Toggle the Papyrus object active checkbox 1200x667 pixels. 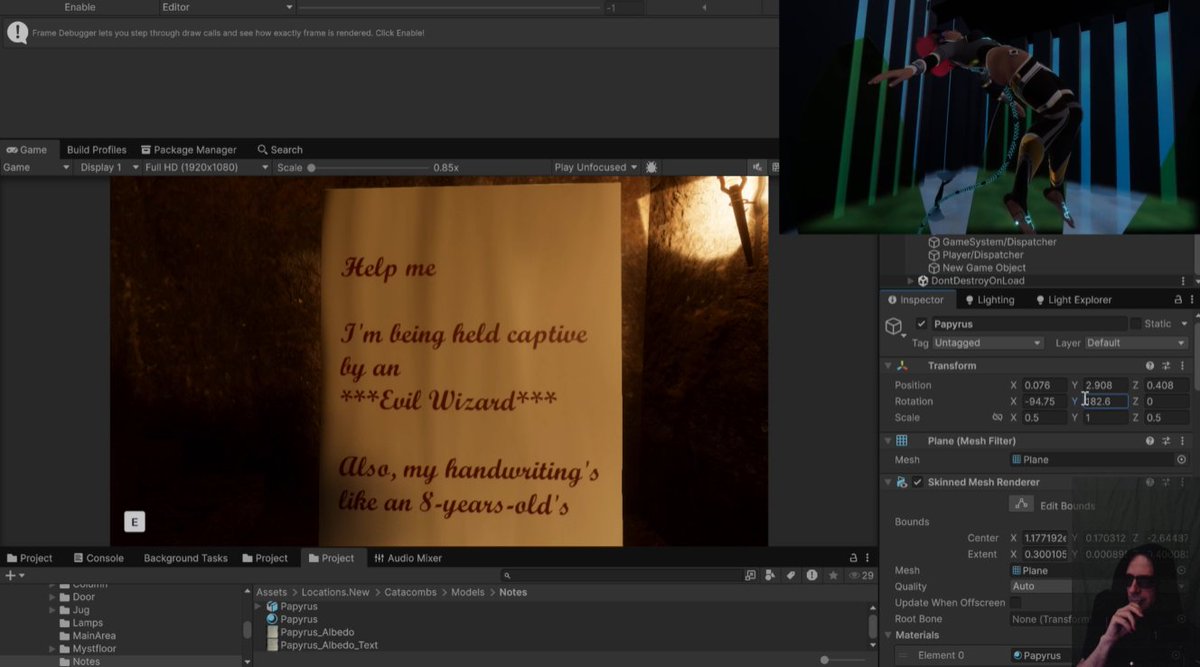[x=921, y=324]
